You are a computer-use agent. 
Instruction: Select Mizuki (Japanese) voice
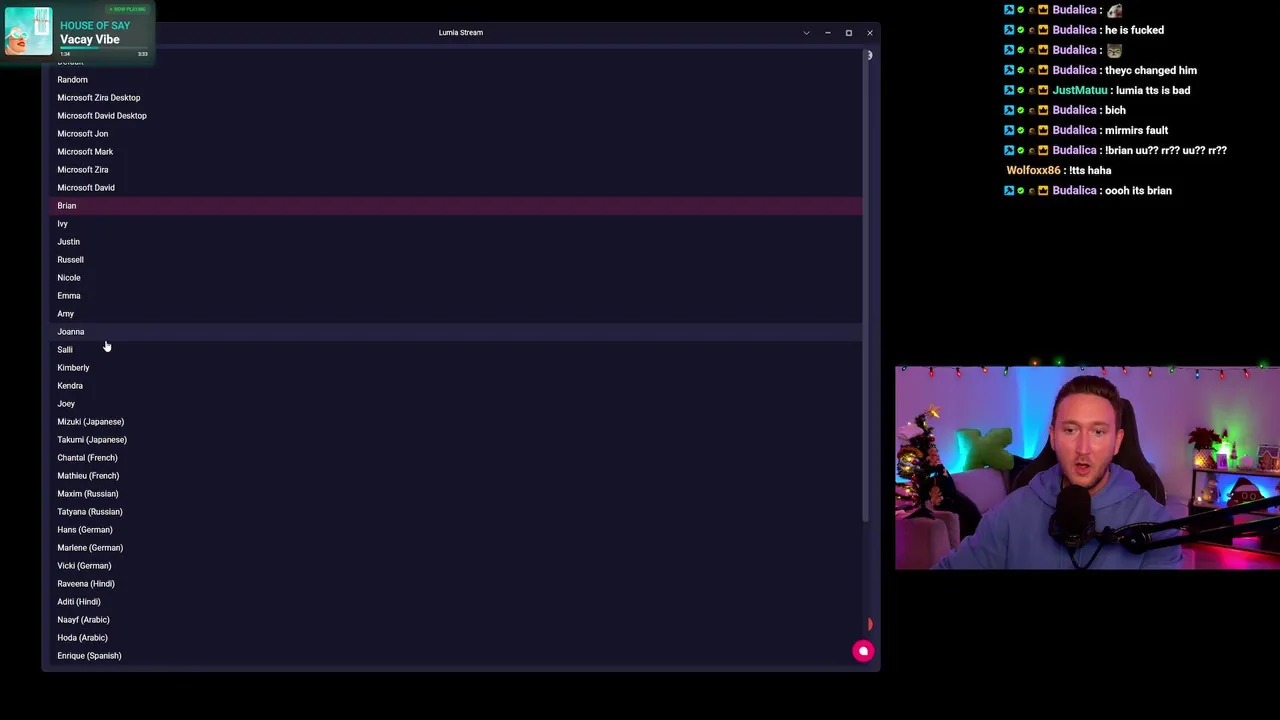click(x=455, y=422)
